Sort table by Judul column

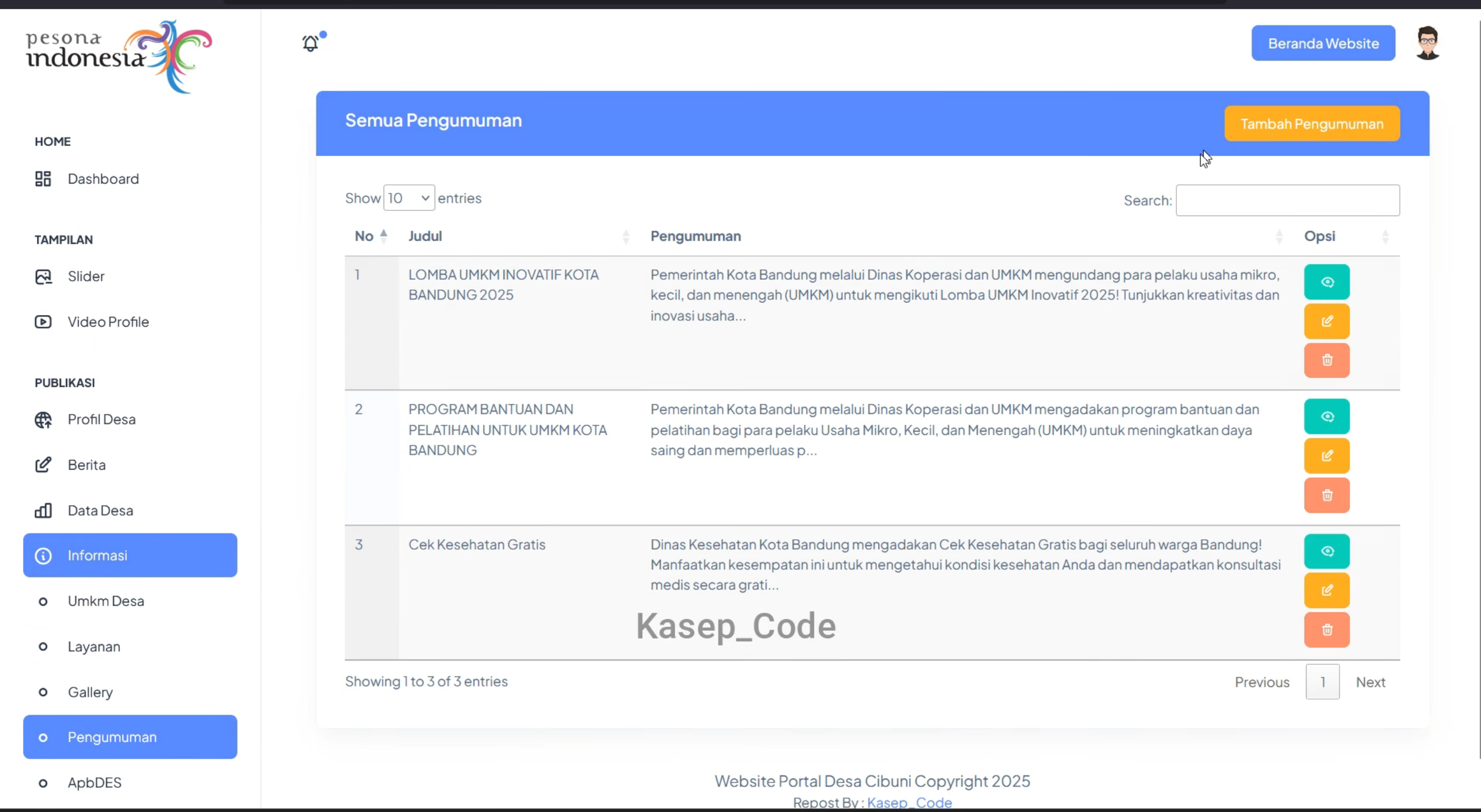click(x=519, y=236)
